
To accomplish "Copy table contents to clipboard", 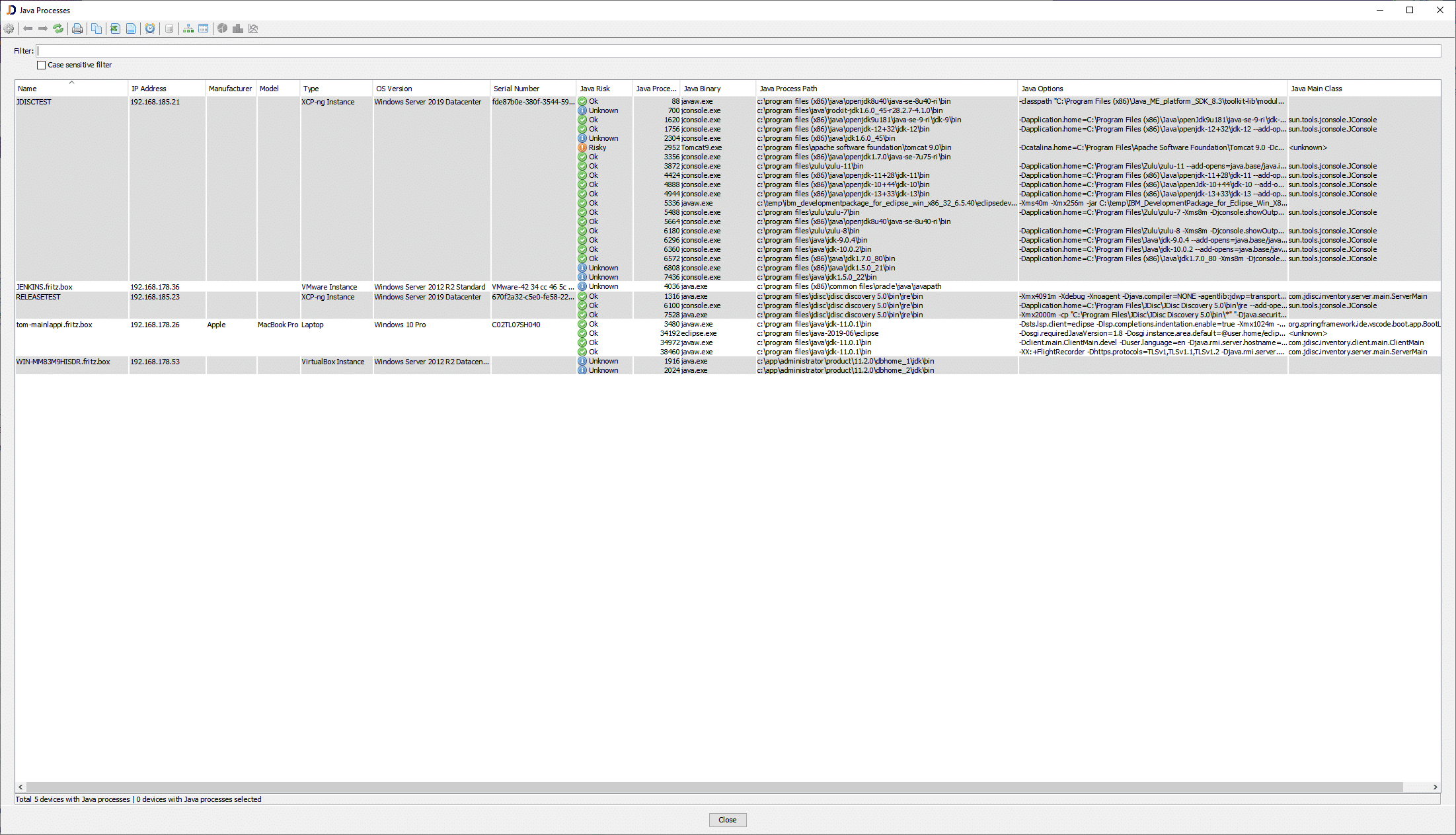I will [x=96, y=28].
